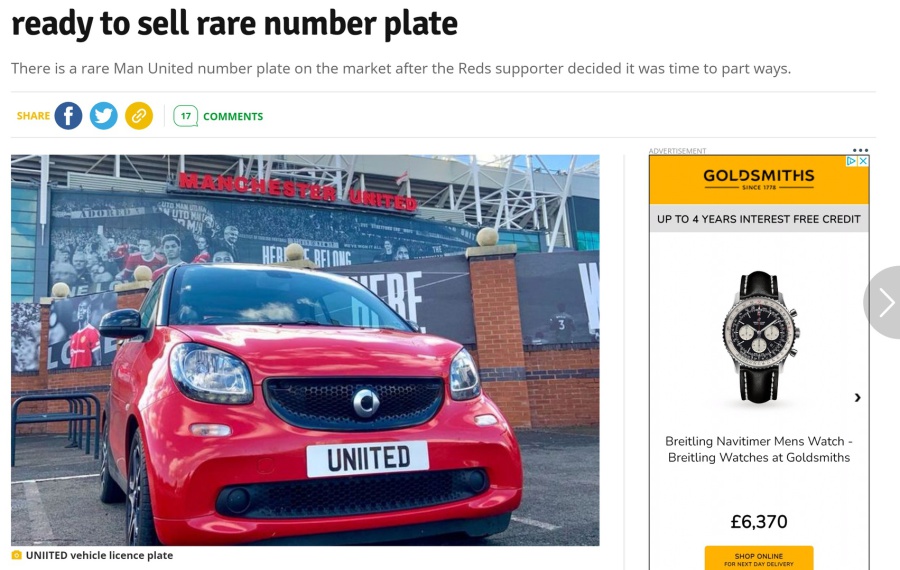This screenshot has height=570, width=900.
Task: Open the 17 comments bubble icon
Action: (x=185, y=116)
